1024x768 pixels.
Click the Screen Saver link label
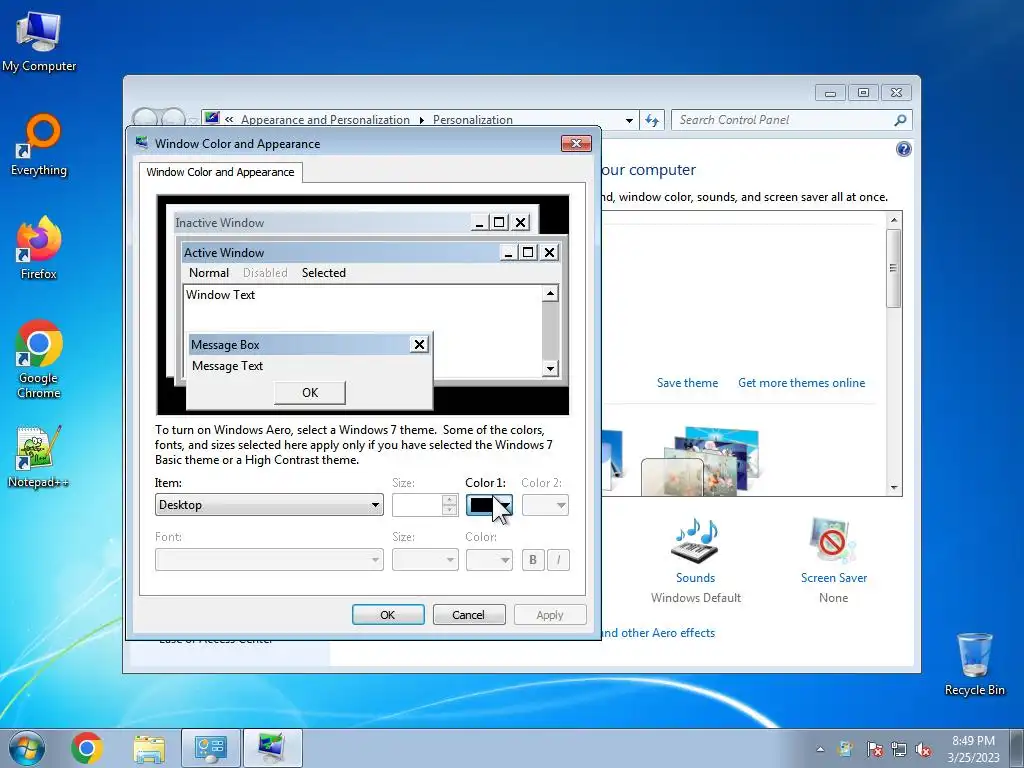coord(833,578)
